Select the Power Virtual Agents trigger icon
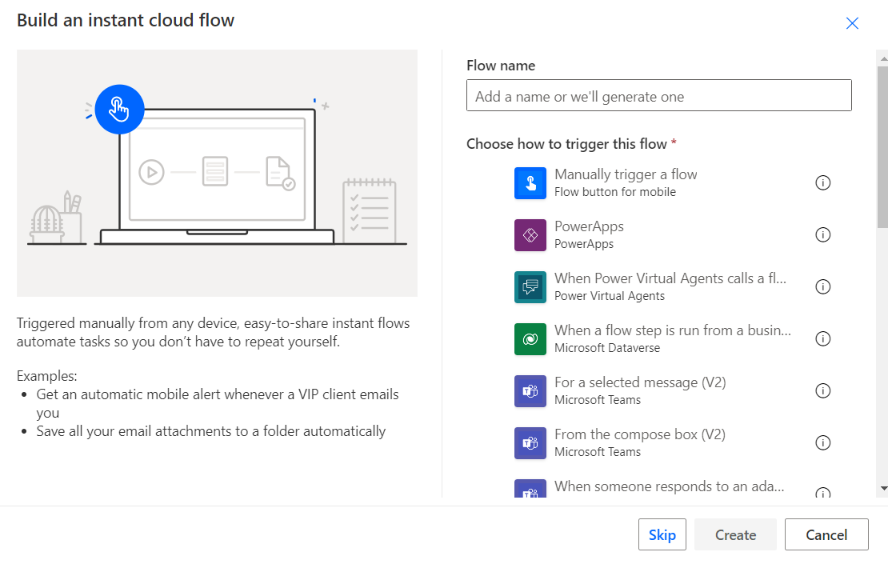Screen dimensions: 888x562 pos(530,287)
